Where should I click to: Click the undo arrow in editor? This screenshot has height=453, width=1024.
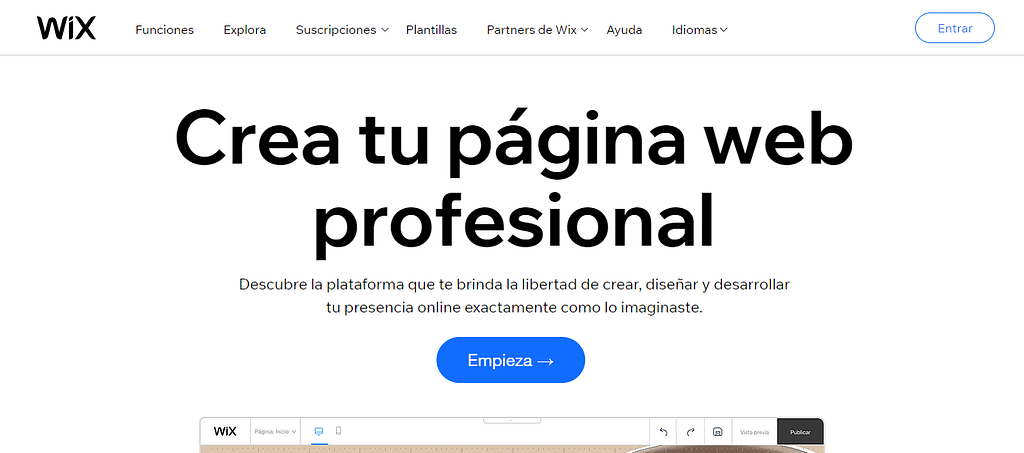click(664, 431)
